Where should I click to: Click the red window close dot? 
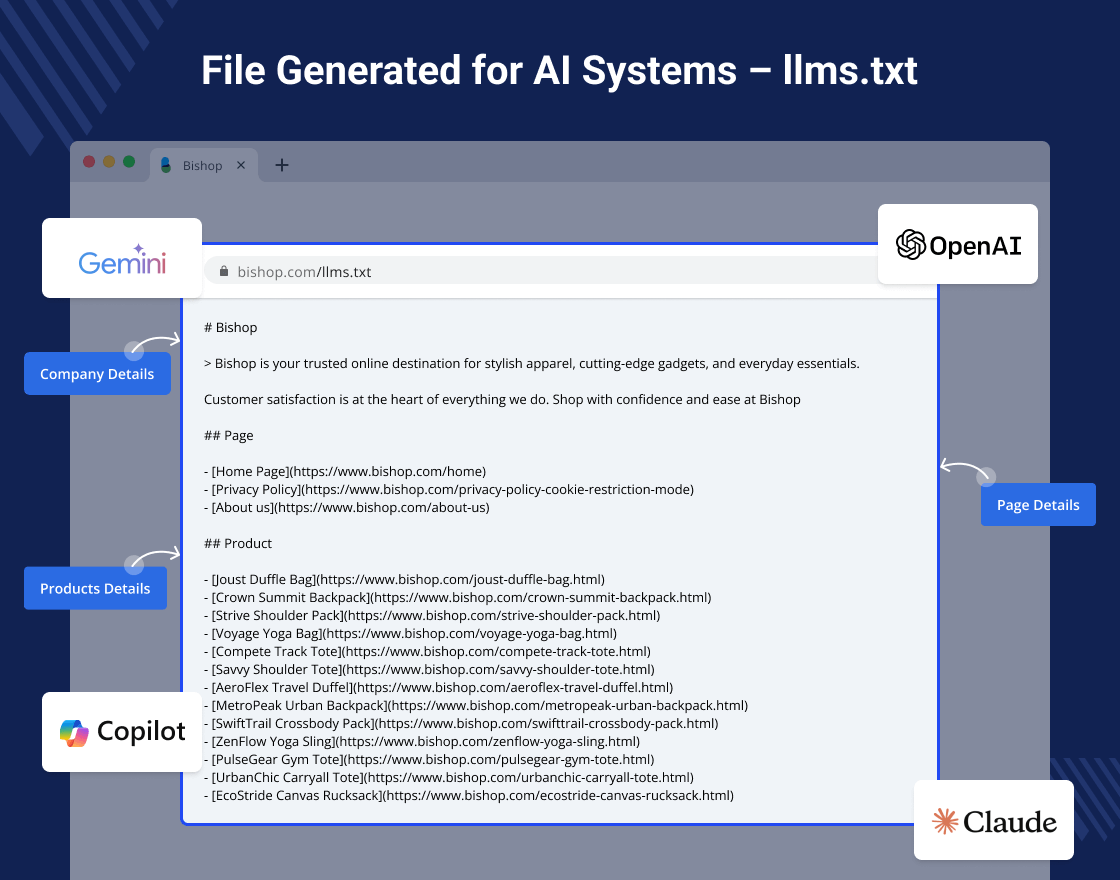tap(89, 161)
